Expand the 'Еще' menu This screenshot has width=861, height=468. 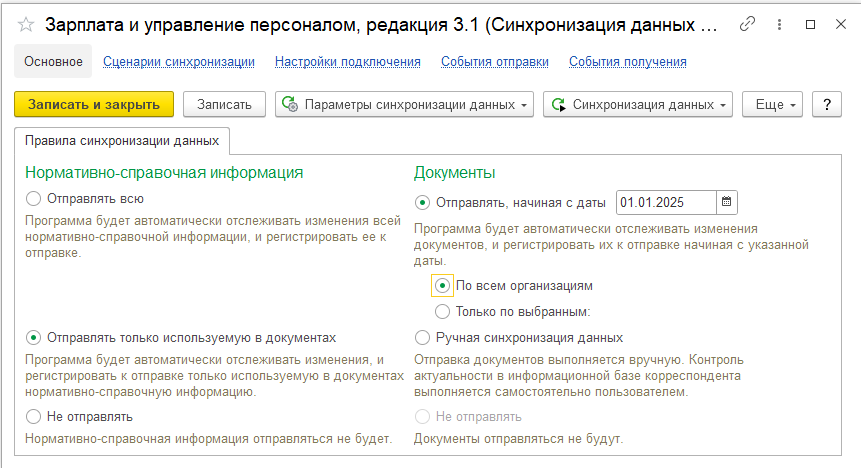[x=777, y=104]
